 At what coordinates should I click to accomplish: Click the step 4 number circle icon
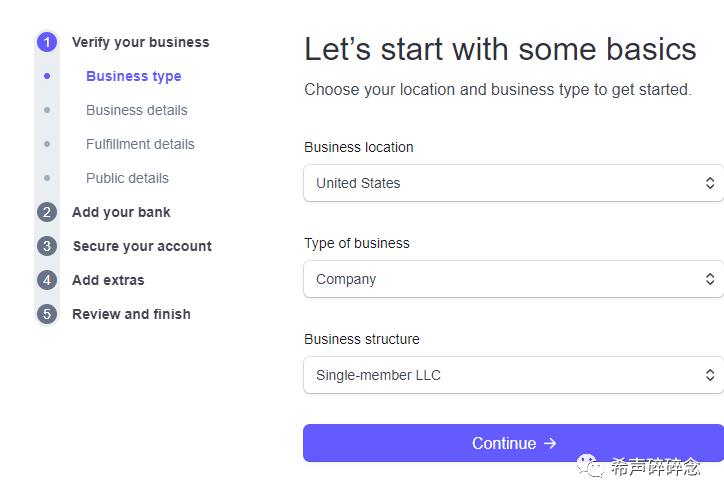pyautogui.click(x=47, y=280)
